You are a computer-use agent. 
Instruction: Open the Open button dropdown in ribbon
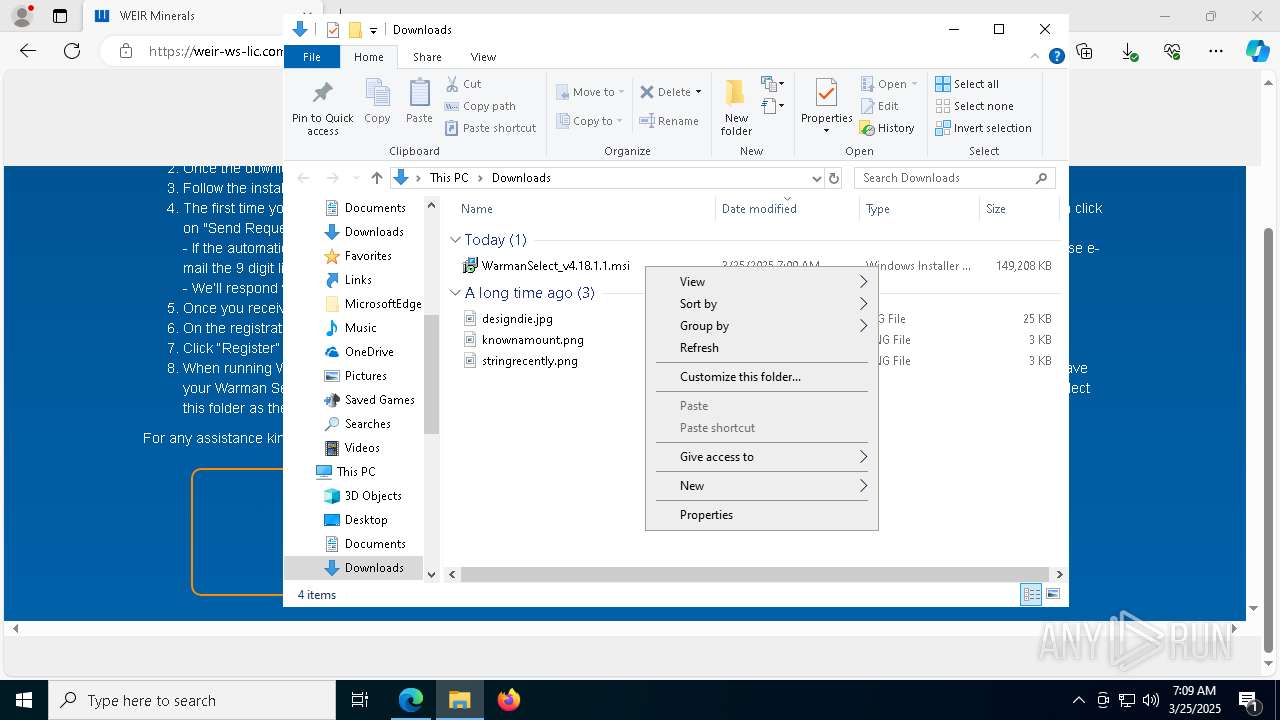click(914, 84)
